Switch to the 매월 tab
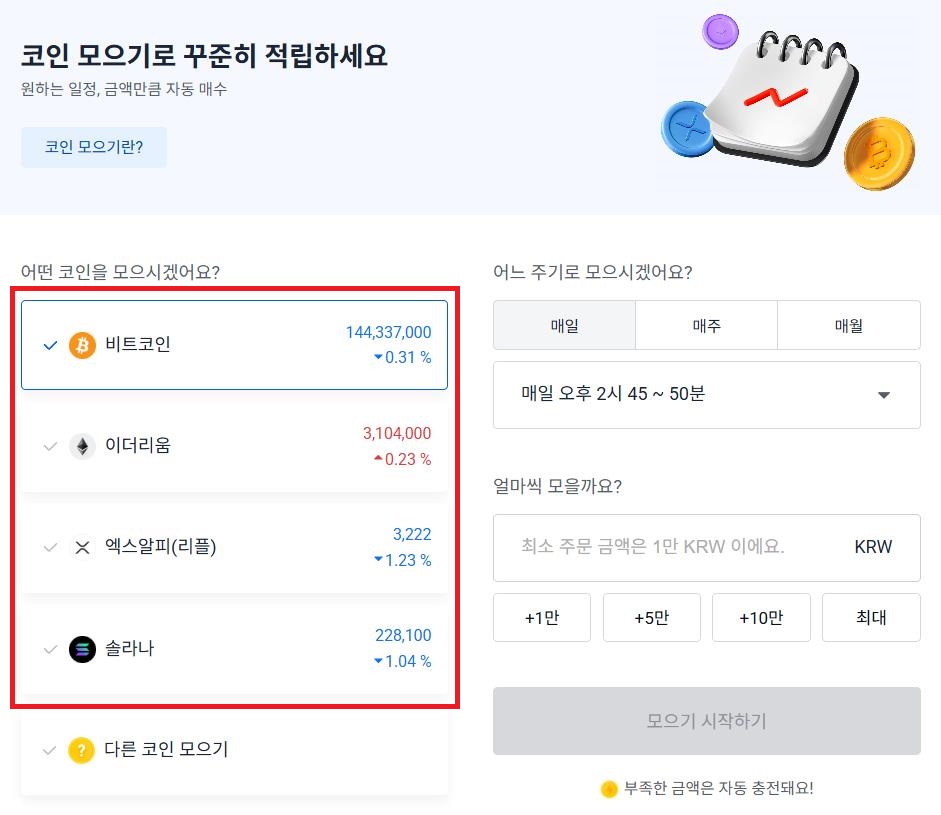This screenshot has width=941, height=815. [849, 325]
